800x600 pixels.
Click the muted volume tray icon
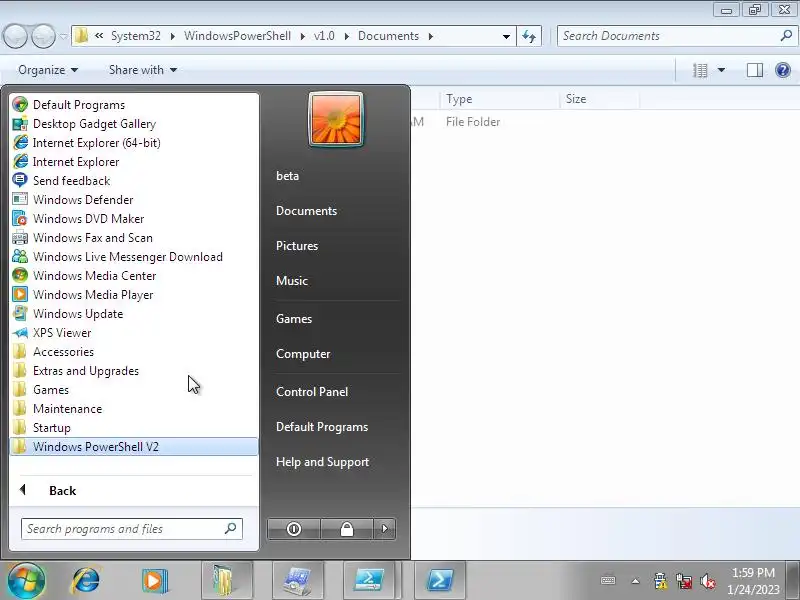click(x=708, y=581)
